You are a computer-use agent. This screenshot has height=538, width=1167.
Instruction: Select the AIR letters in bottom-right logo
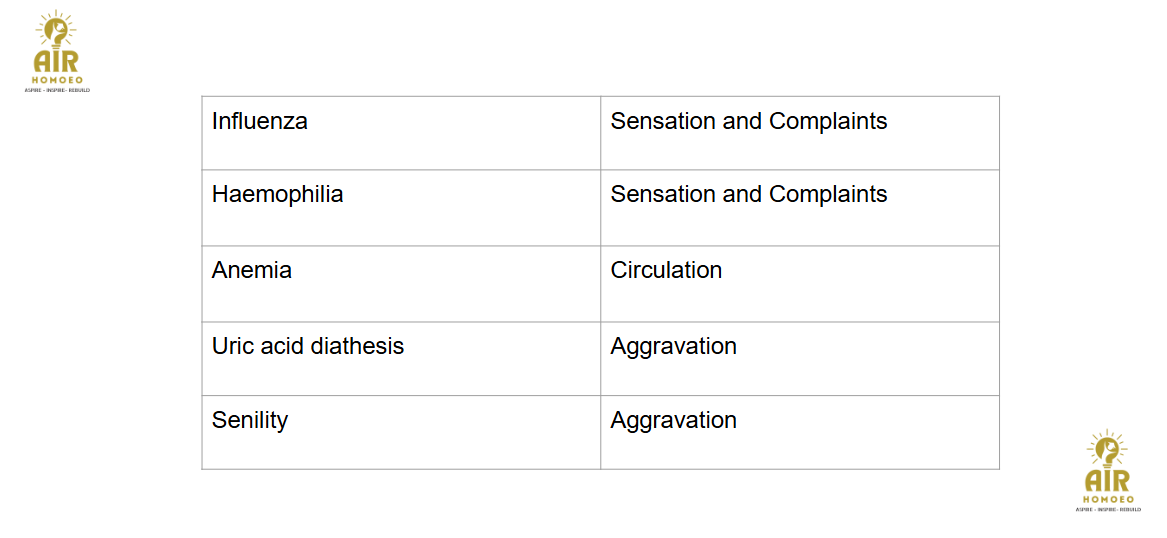pos(1107,481)
